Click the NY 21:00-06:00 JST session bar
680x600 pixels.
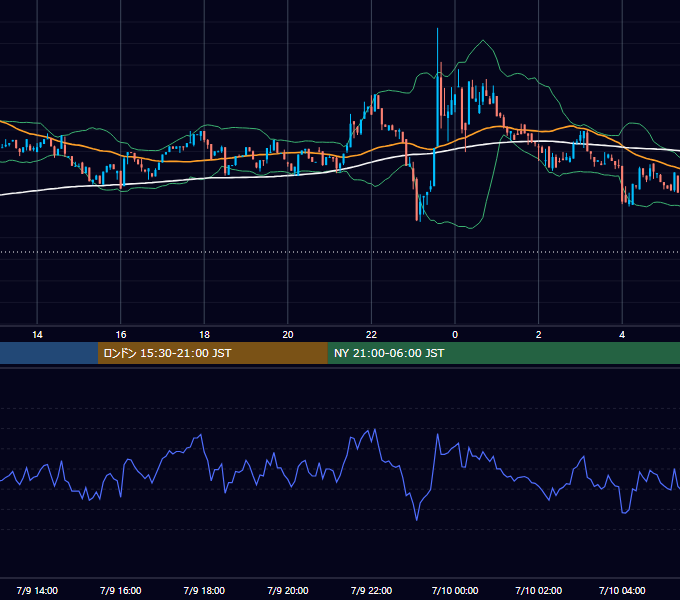(x=503, y=353)
